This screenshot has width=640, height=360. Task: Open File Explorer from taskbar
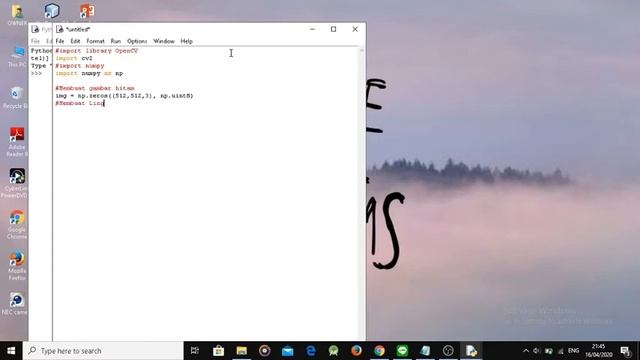[242, 351]
